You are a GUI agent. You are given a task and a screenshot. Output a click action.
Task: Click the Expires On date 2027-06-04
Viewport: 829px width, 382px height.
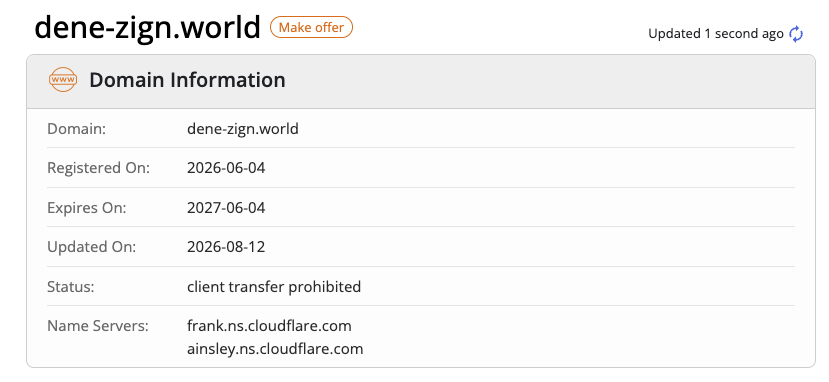(226, 208)
